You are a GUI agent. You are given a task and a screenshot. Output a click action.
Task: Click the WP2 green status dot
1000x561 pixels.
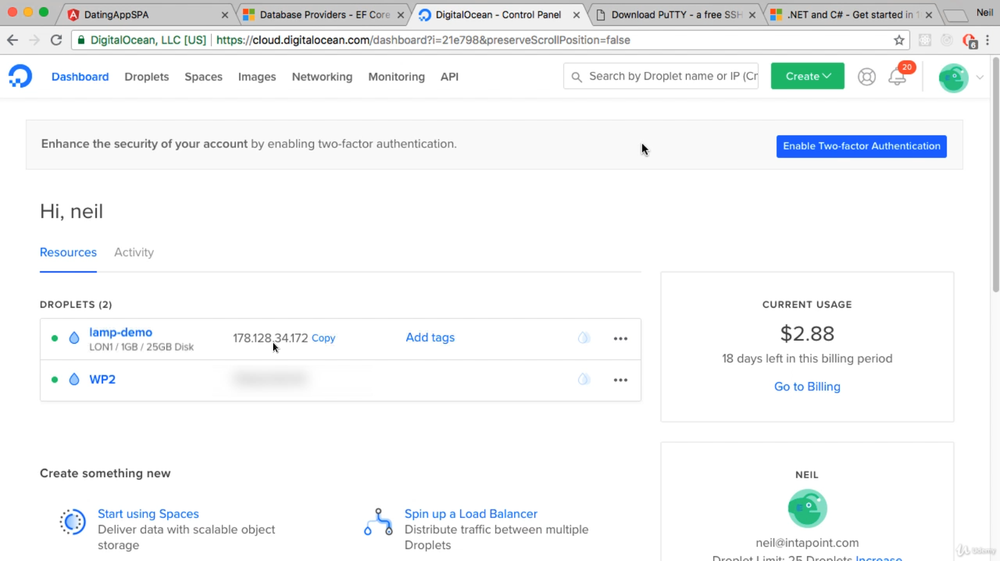55,379
